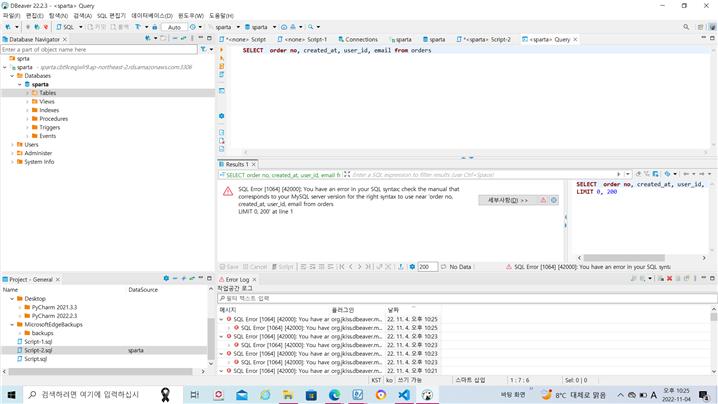This screenshot has width=718, height=404.
Task: Open the SQL editor toolbar button
Action: [65, 27]
